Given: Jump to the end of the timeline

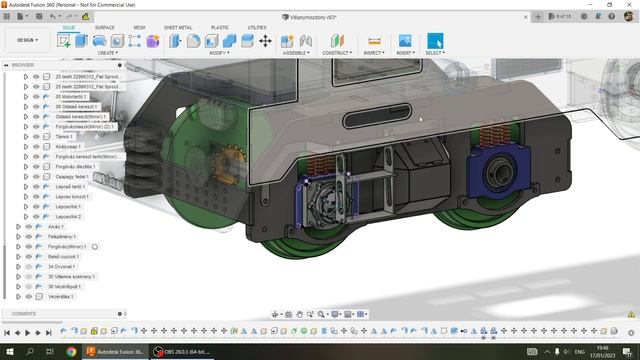Looking at the screenshot, I should click(x=49, y=333).
